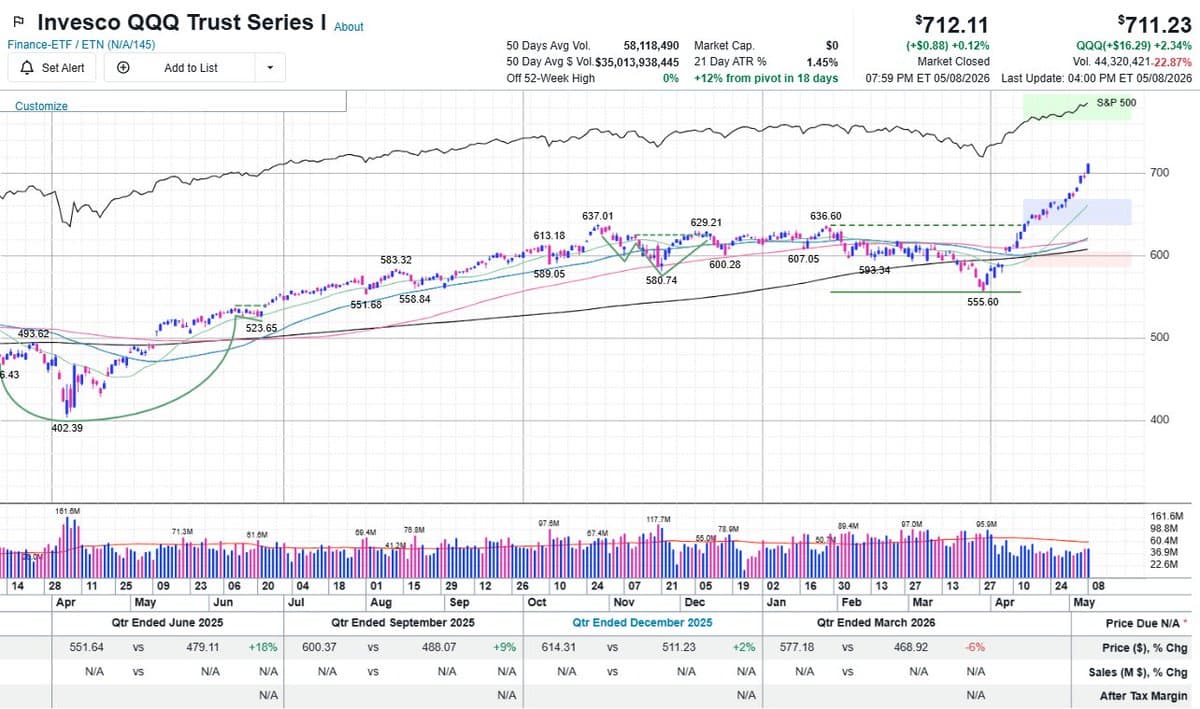Click the Nov month axis label

click(624, 603)
